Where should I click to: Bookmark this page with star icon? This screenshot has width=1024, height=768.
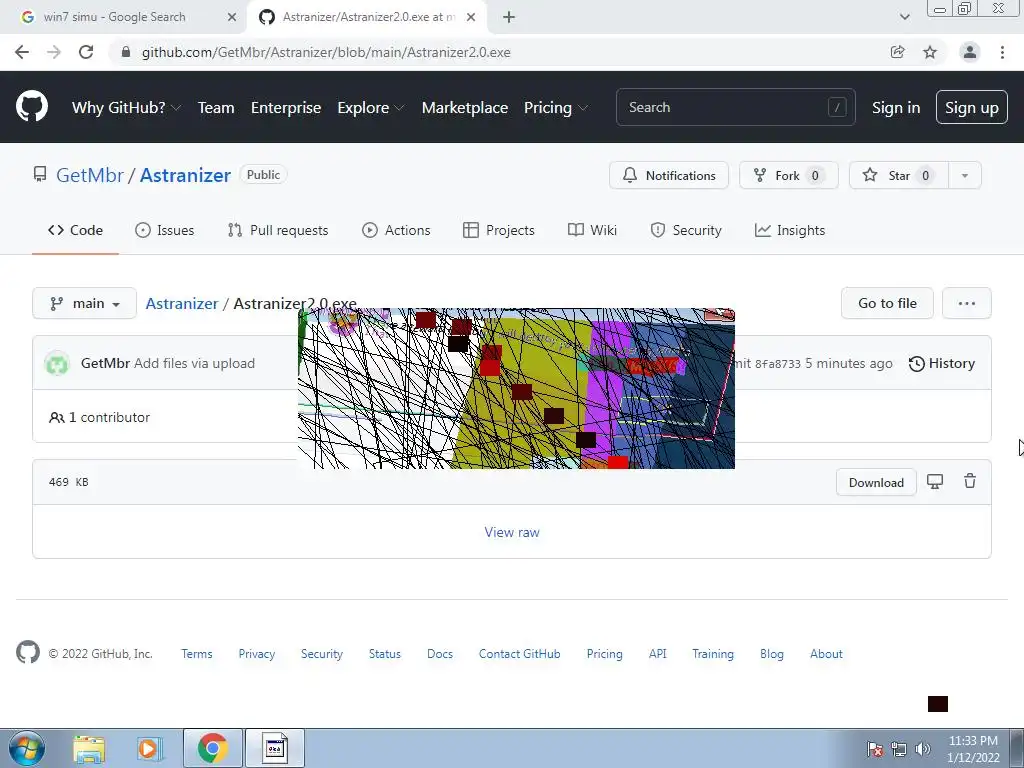tap(930, 52)
